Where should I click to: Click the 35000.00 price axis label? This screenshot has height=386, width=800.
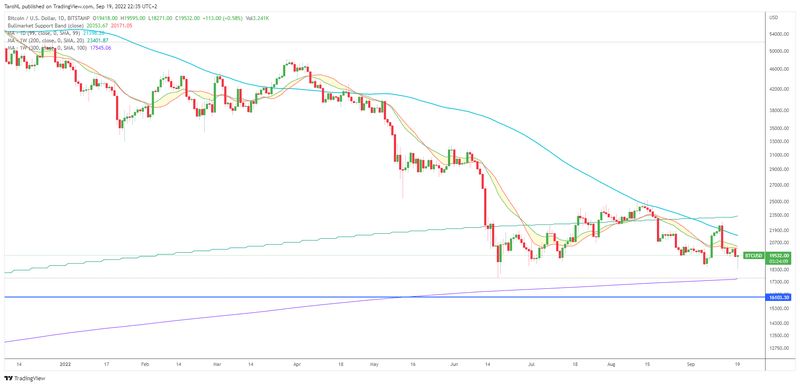(x=779, y=128)
